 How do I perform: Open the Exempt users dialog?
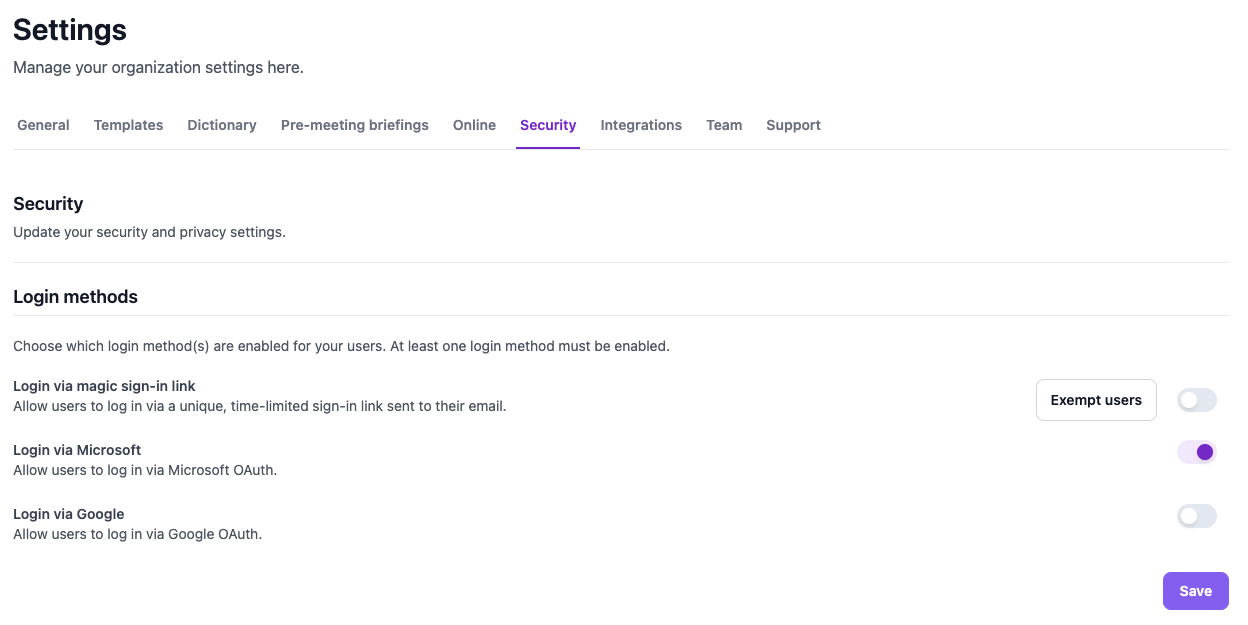pos(1096,400)
